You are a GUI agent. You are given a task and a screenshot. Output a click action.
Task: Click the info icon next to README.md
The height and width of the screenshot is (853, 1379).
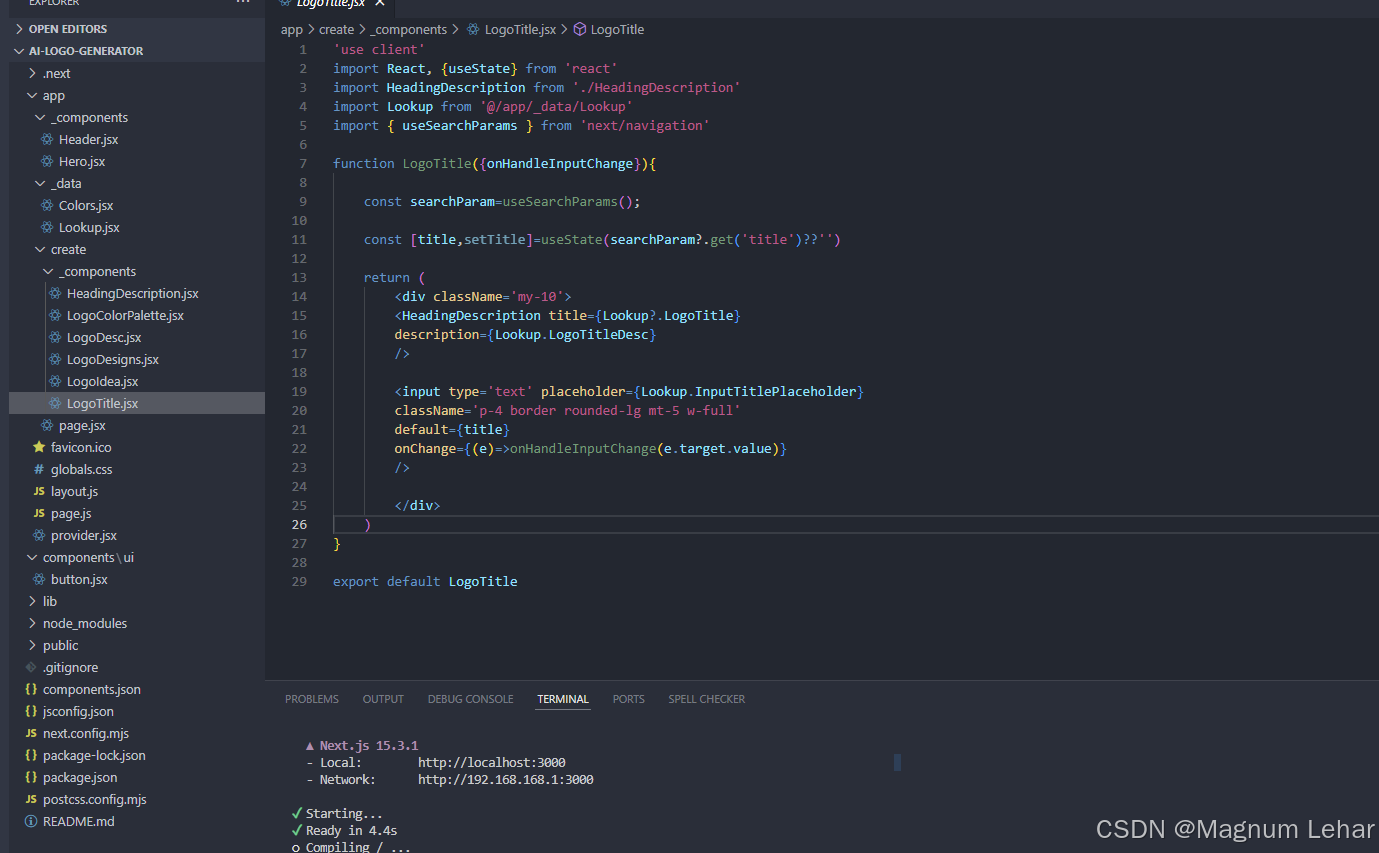[x=31, y=821]
